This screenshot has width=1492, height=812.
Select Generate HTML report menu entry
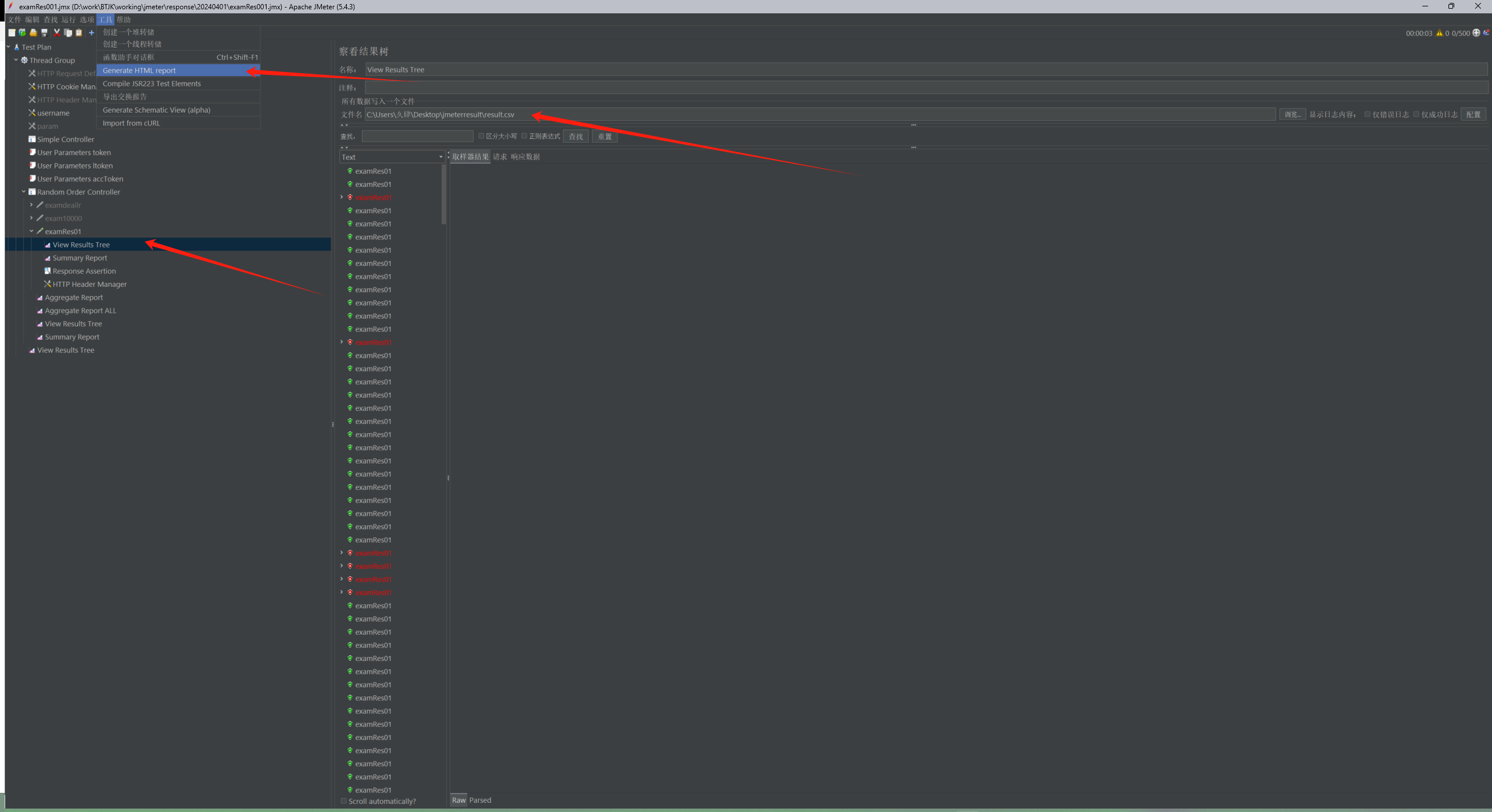coord(139,70)
